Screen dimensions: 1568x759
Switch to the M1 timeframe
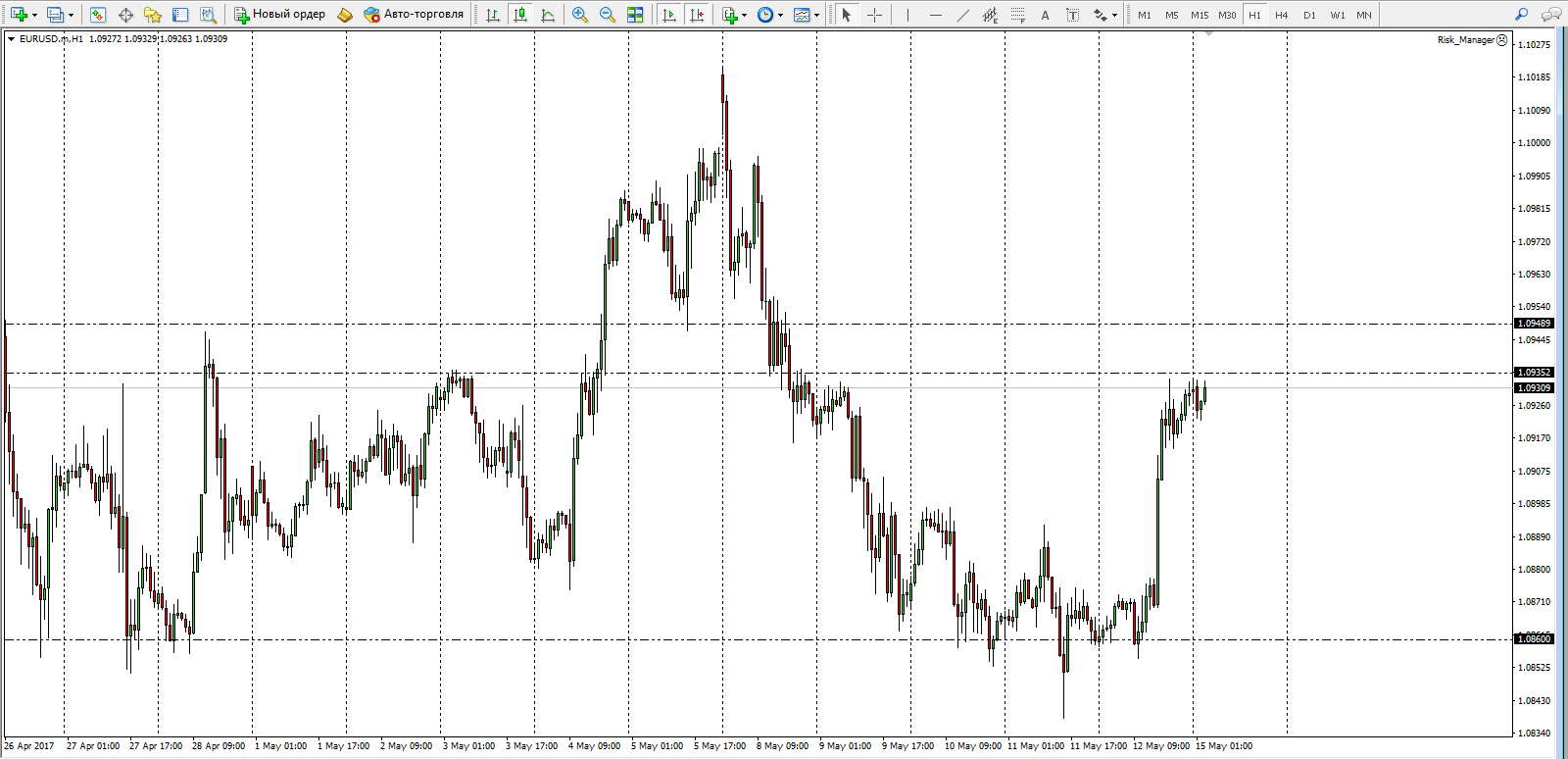point(1145,15)
